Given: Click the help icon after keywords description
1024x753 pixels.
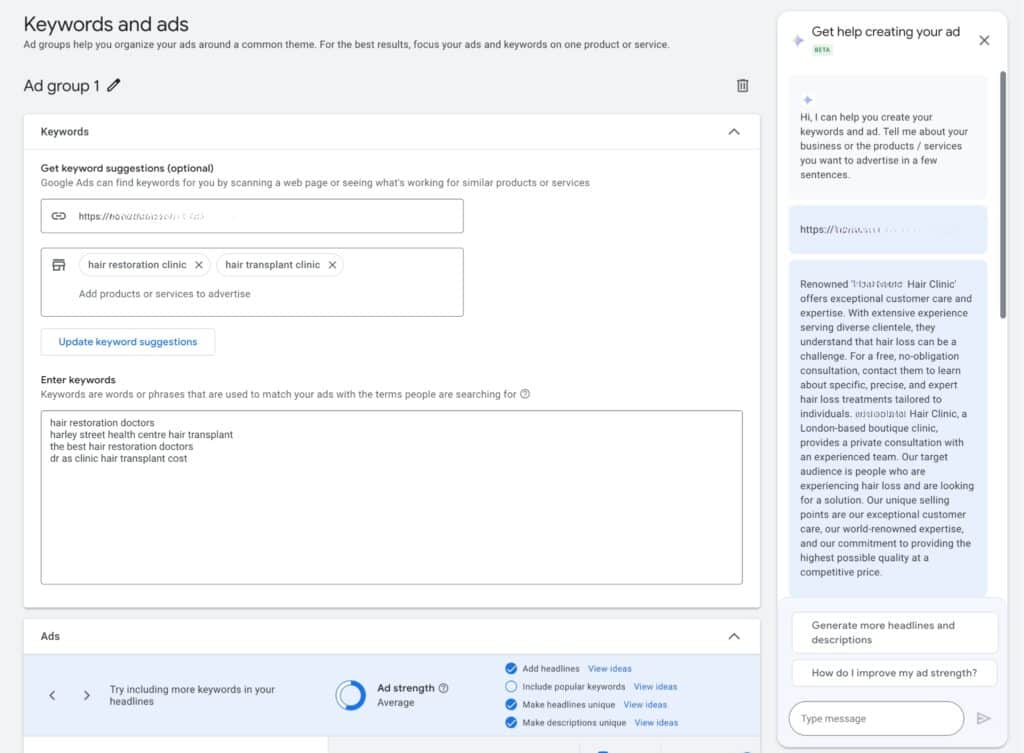Looking at the screenshot, I should click(525, 394).
